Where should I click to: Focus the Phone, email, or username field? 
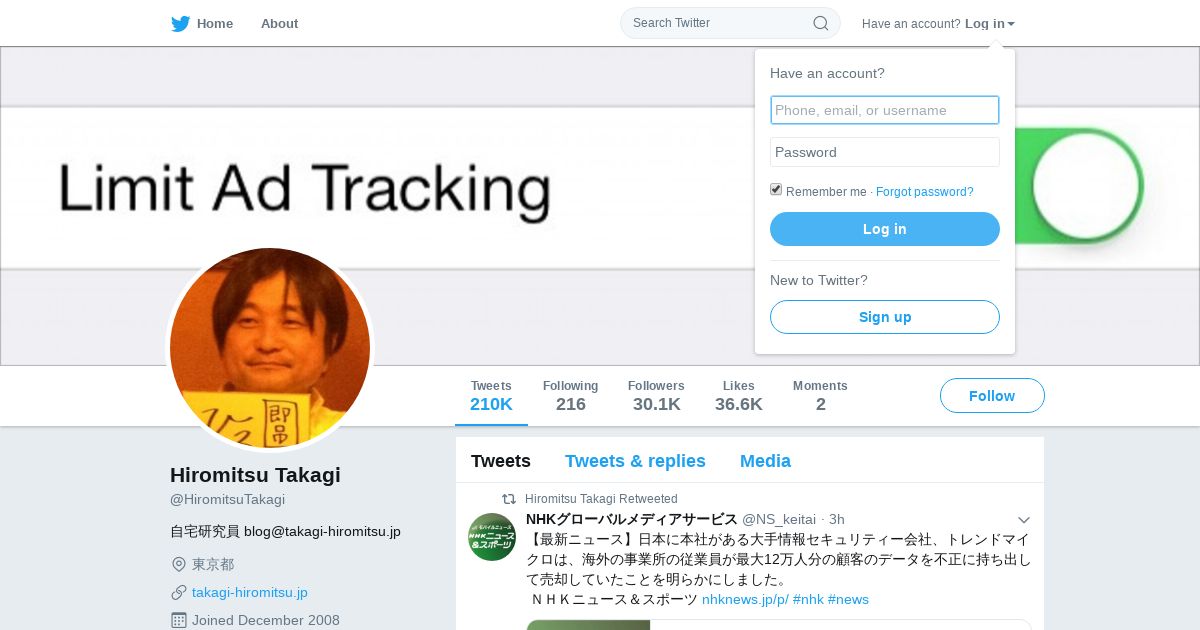point(885,110)
